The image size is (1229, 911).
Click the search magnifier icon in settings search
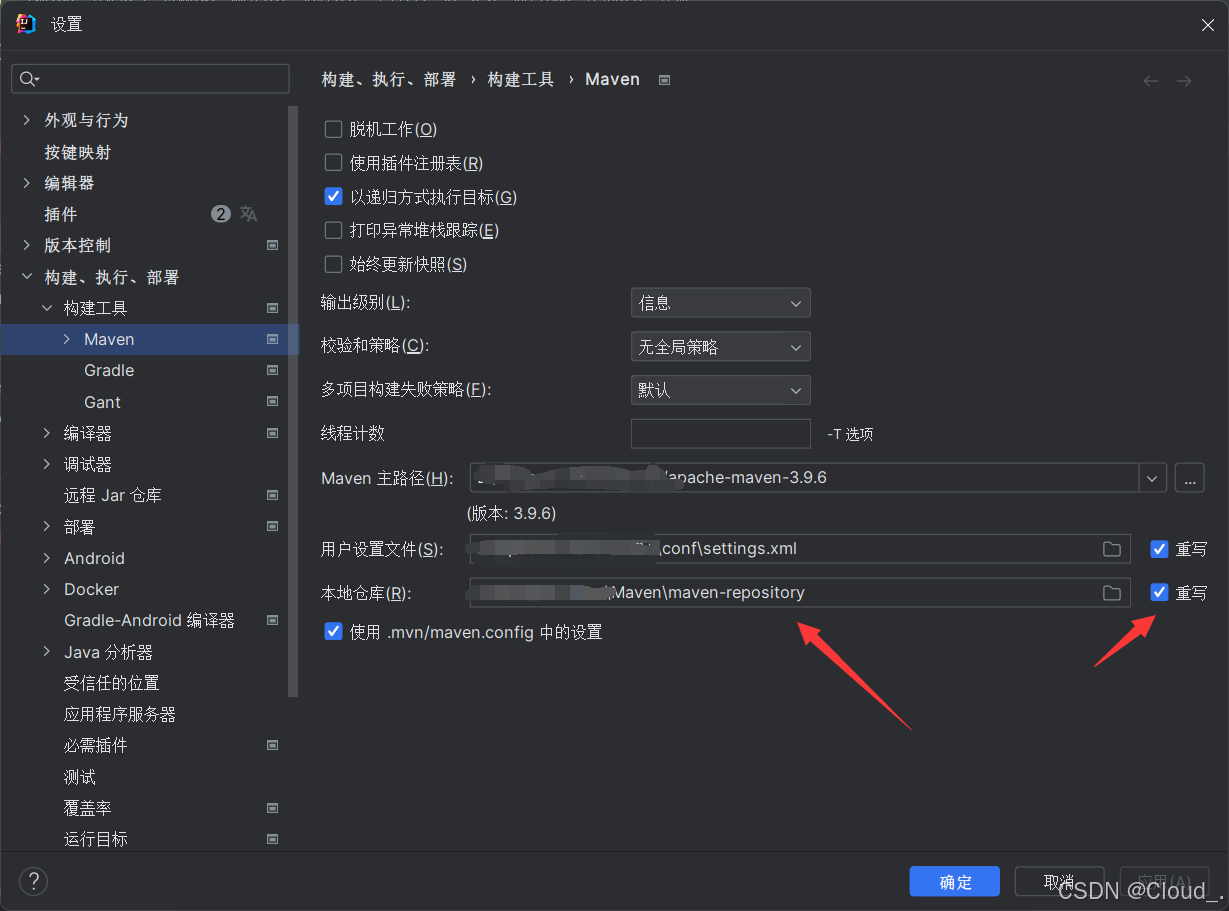28,79
